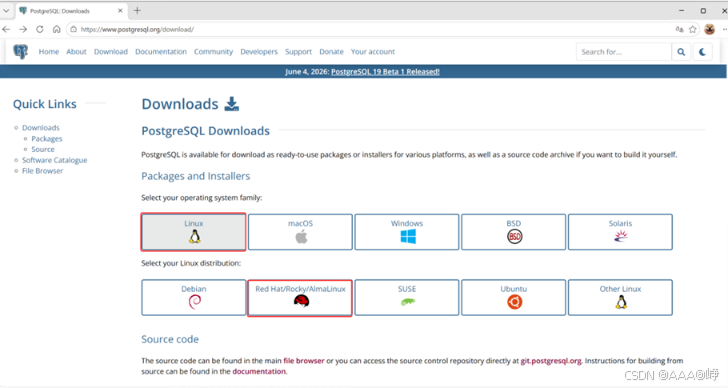Open the documentation link in Source code
This screenshot has height=388, width=728.
(259, 371)
